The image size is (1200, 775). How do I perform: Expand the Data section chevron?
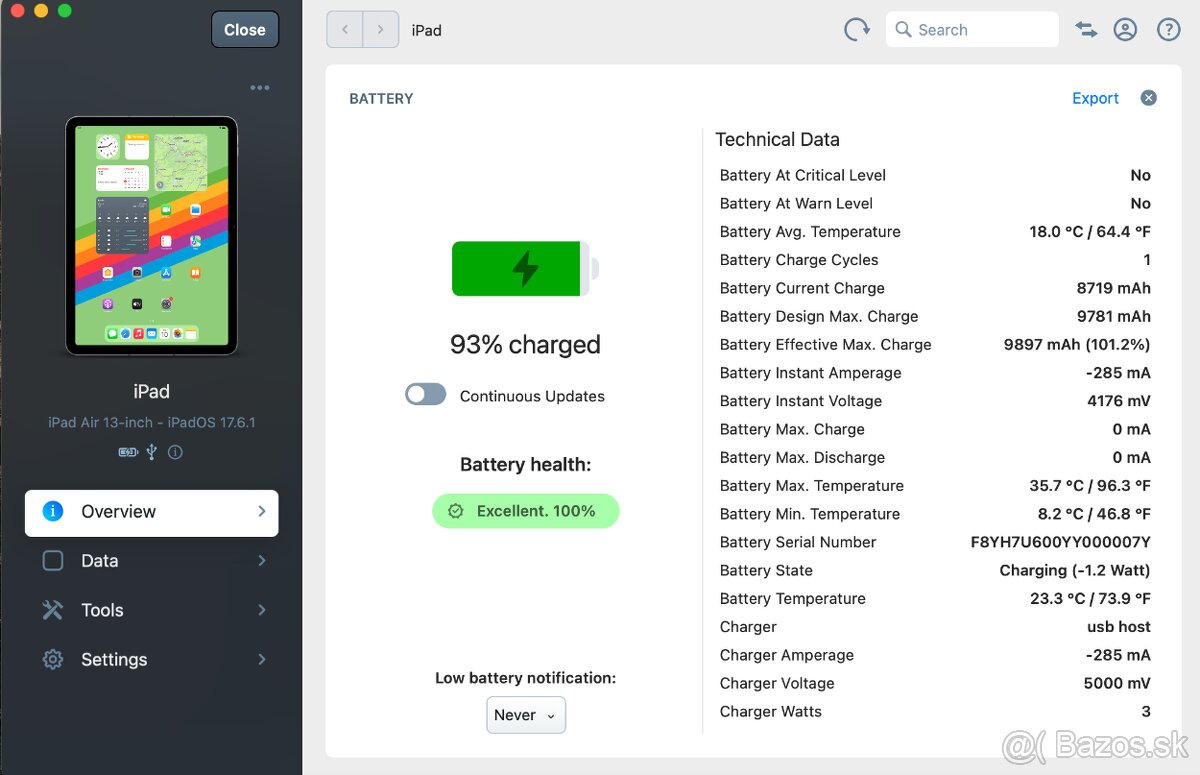click(x=262, y=561)
